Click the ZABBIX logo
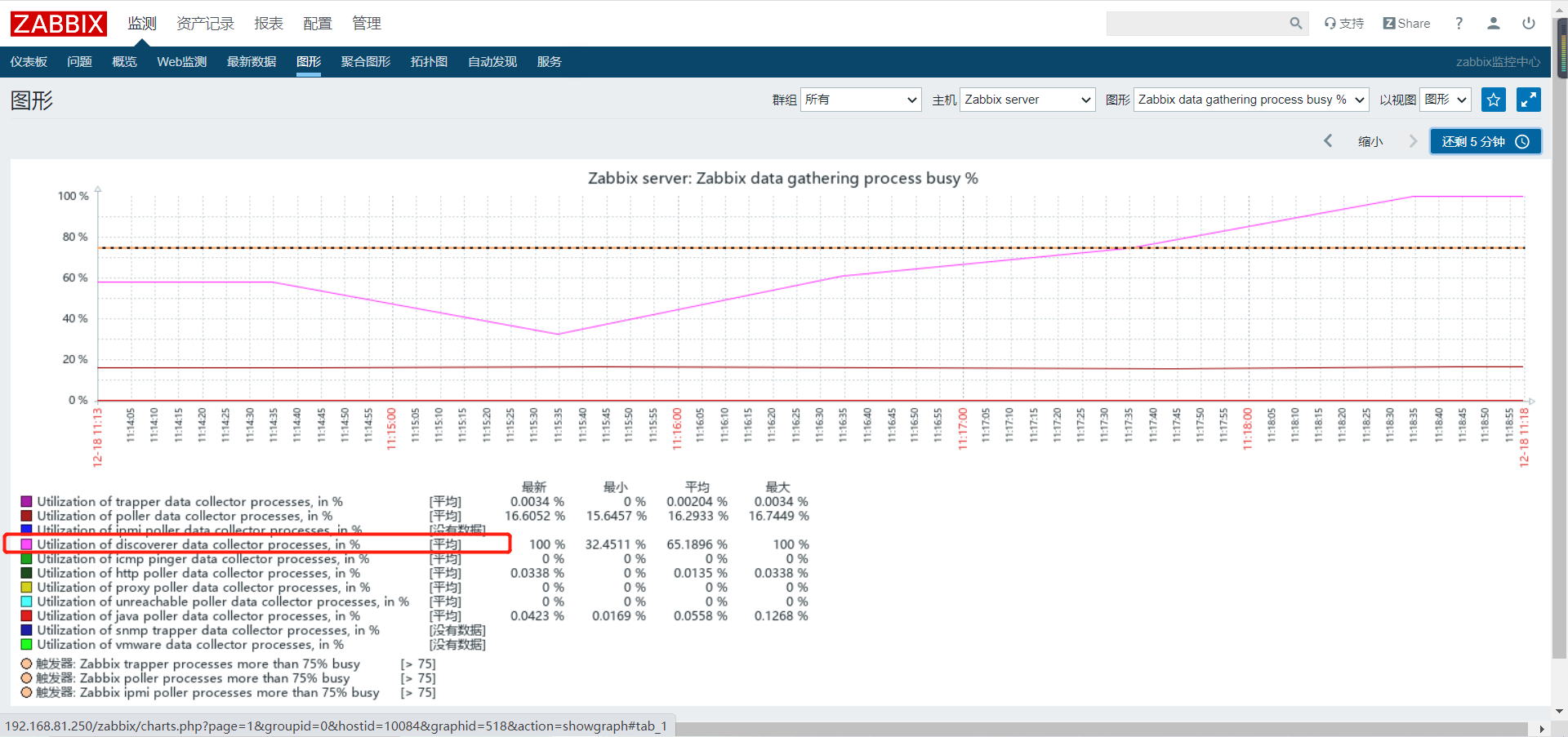1568x737 pixels. pyautogui.click(x=59, y=24)
